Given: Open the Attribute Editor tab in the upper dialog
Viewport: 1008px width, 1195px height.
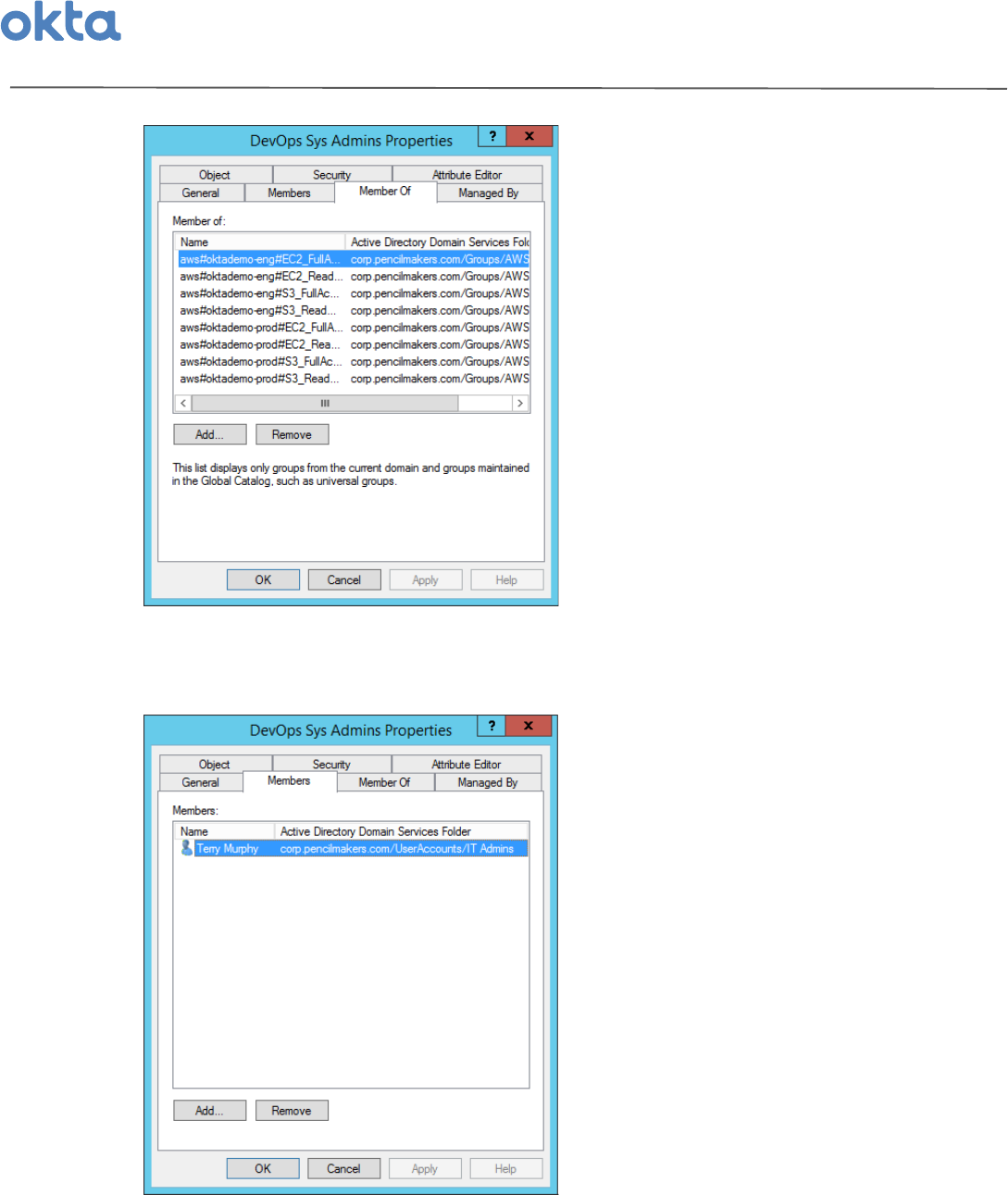Looking at the screenshot, I should 467,174.
